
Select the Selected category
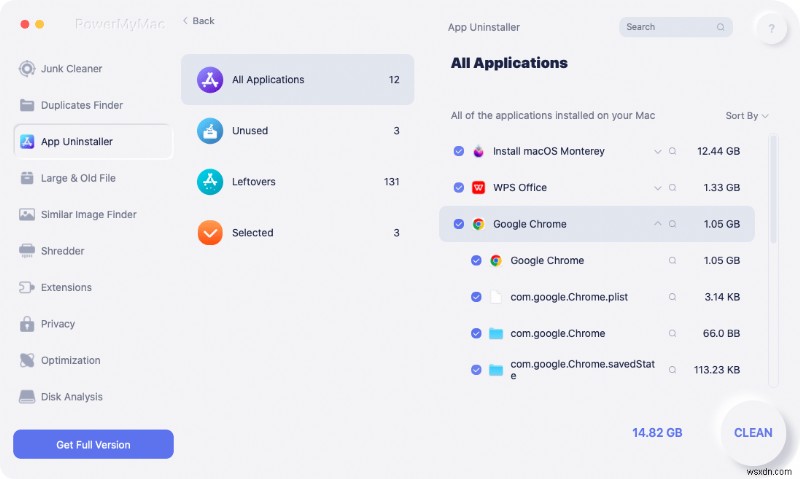297,233
